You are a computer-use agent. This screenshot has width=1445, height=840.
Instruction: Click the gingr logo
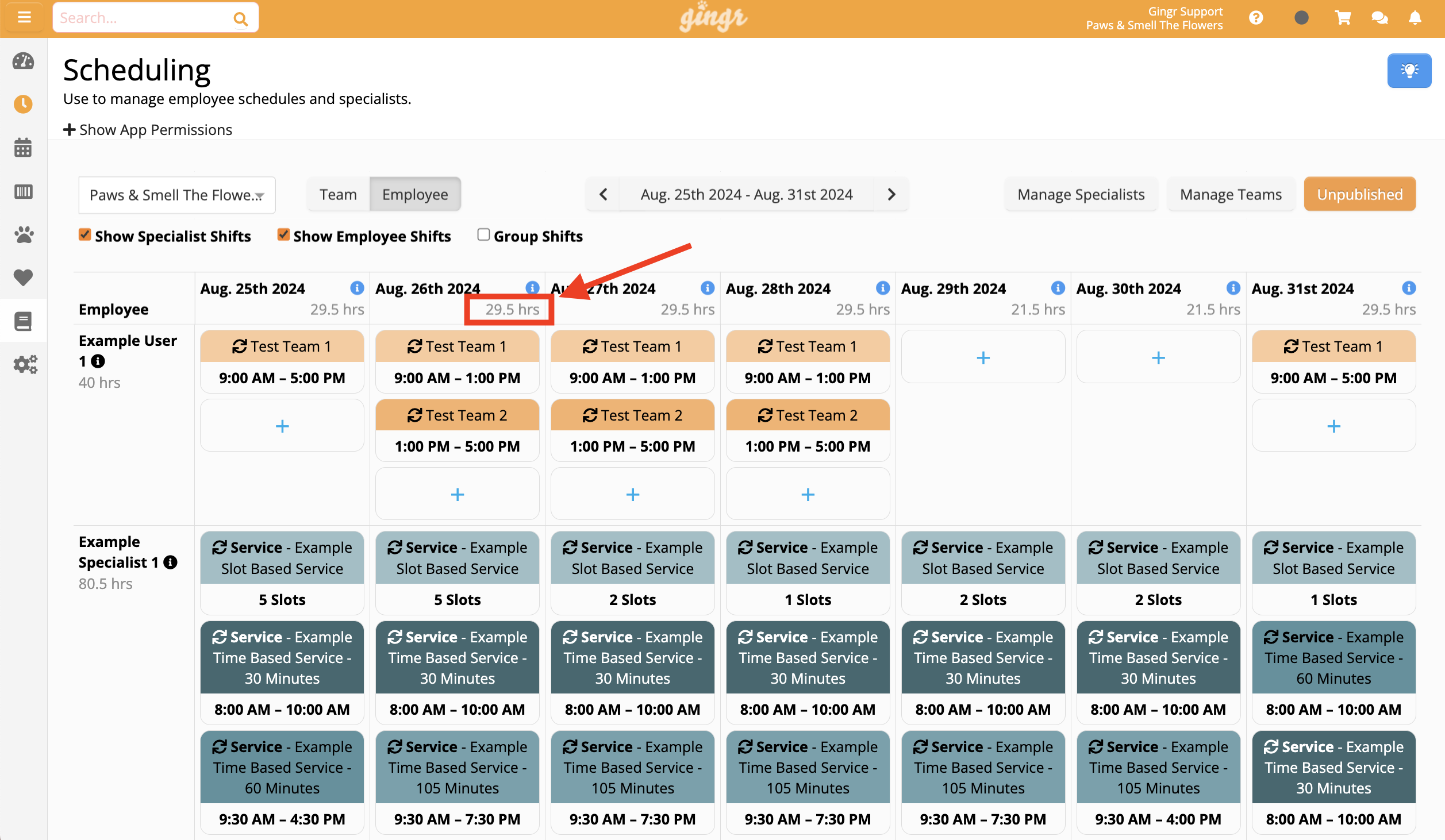pyautogui.click(x=713, y=17)
